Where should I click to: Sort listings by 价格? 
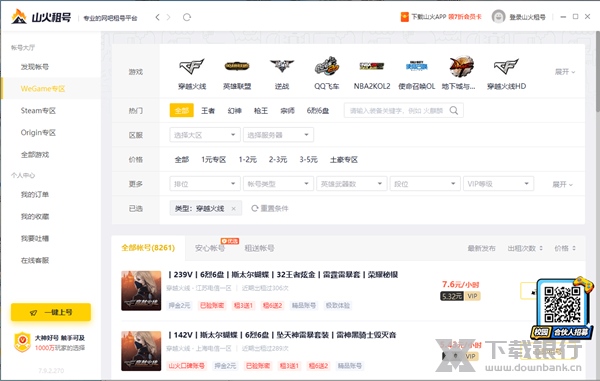pyautogui.click(x=565, y=248)
